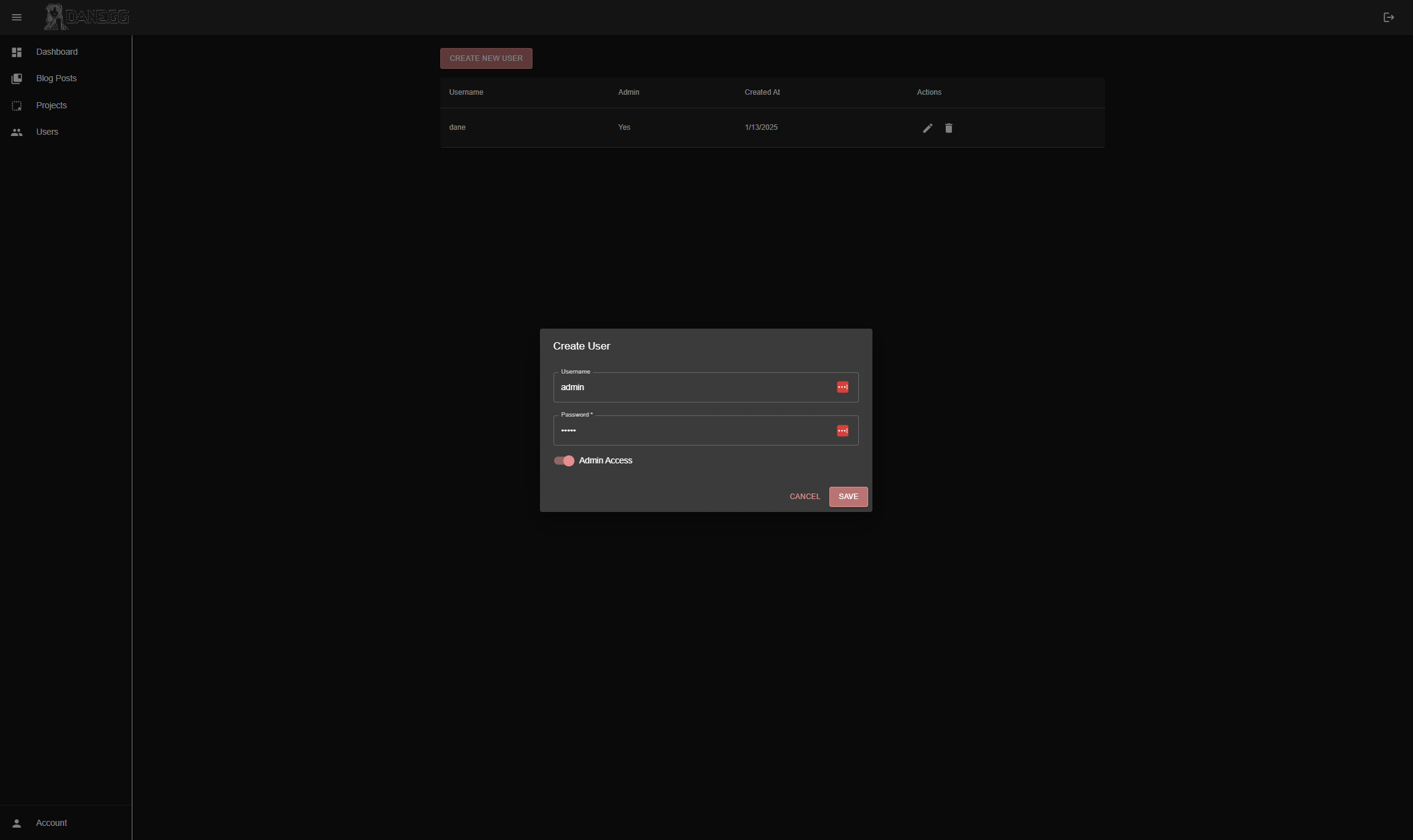This screenshot has height=840, width=1413.
Task: Click the Account person icon
Action: (17, 823)
